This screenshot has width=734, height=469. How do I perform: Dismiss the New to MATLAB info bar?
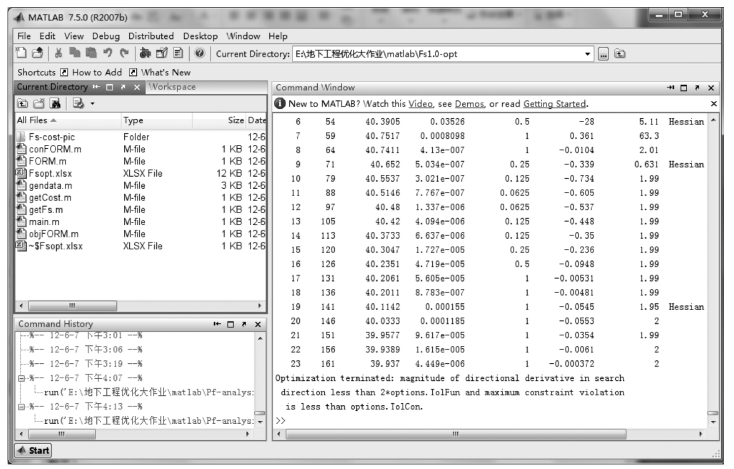tap(713, 103)
